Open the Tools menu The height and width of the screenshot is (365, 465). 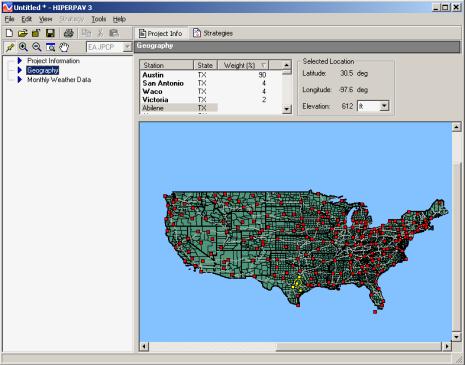point(99,19)
